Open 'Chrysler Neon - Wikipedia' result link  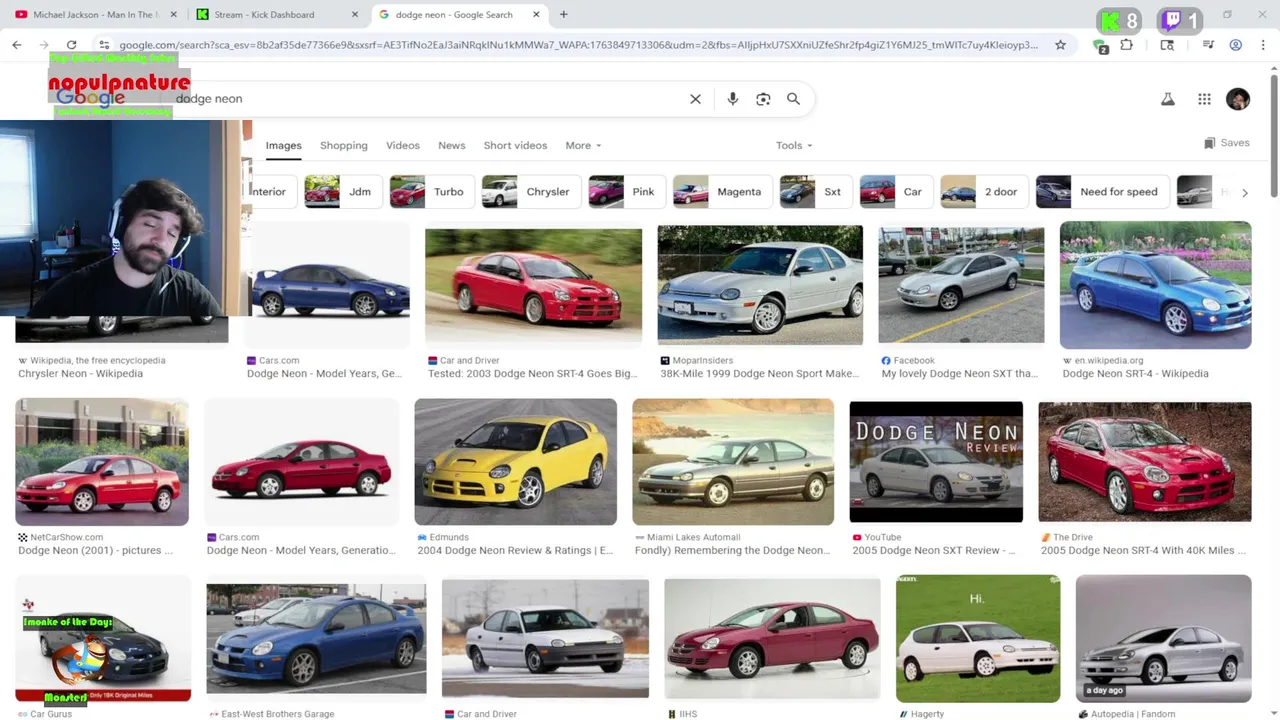tap(80, 374)
